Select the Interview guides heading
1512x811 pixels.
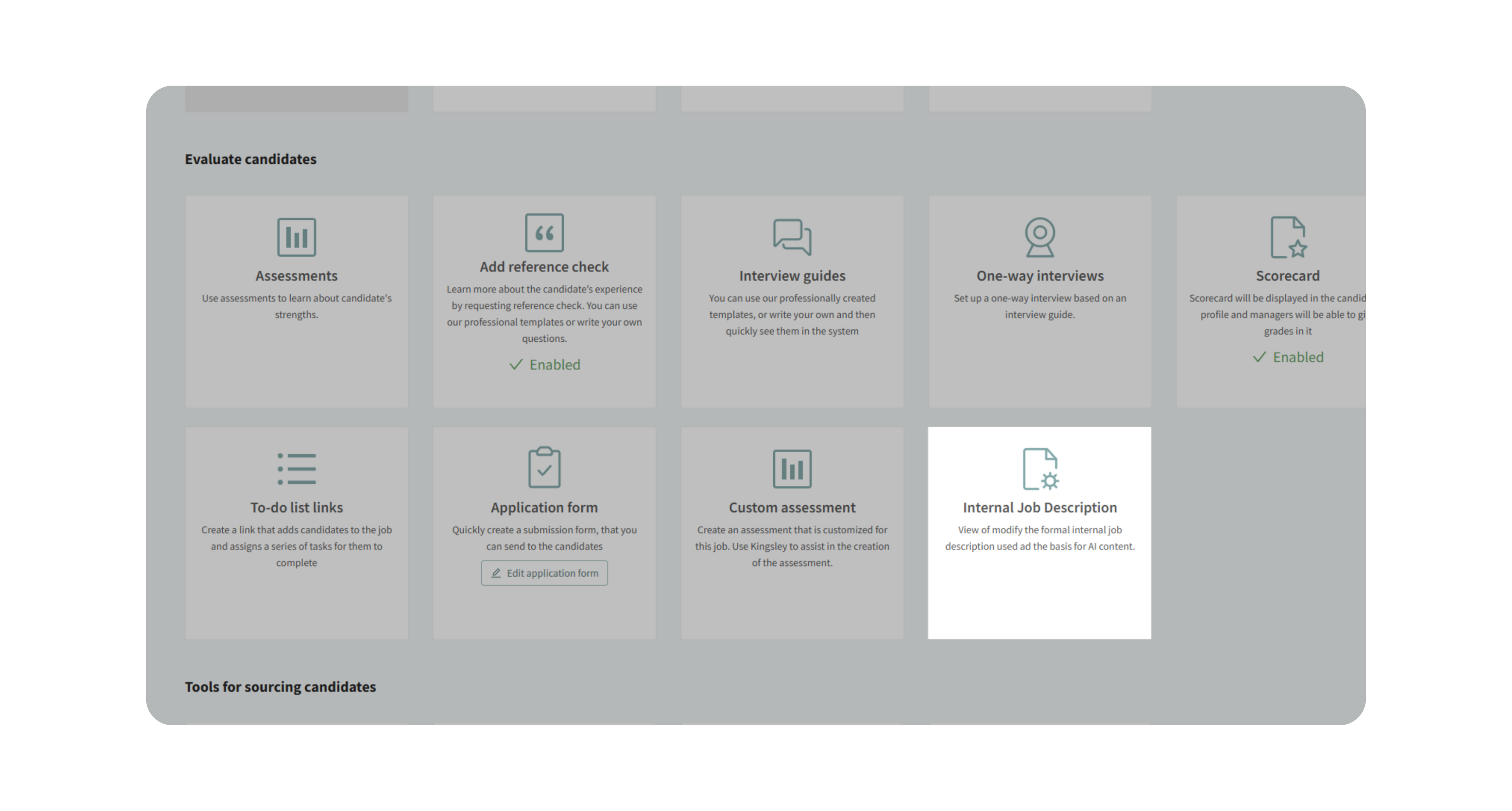click(792, 275)
